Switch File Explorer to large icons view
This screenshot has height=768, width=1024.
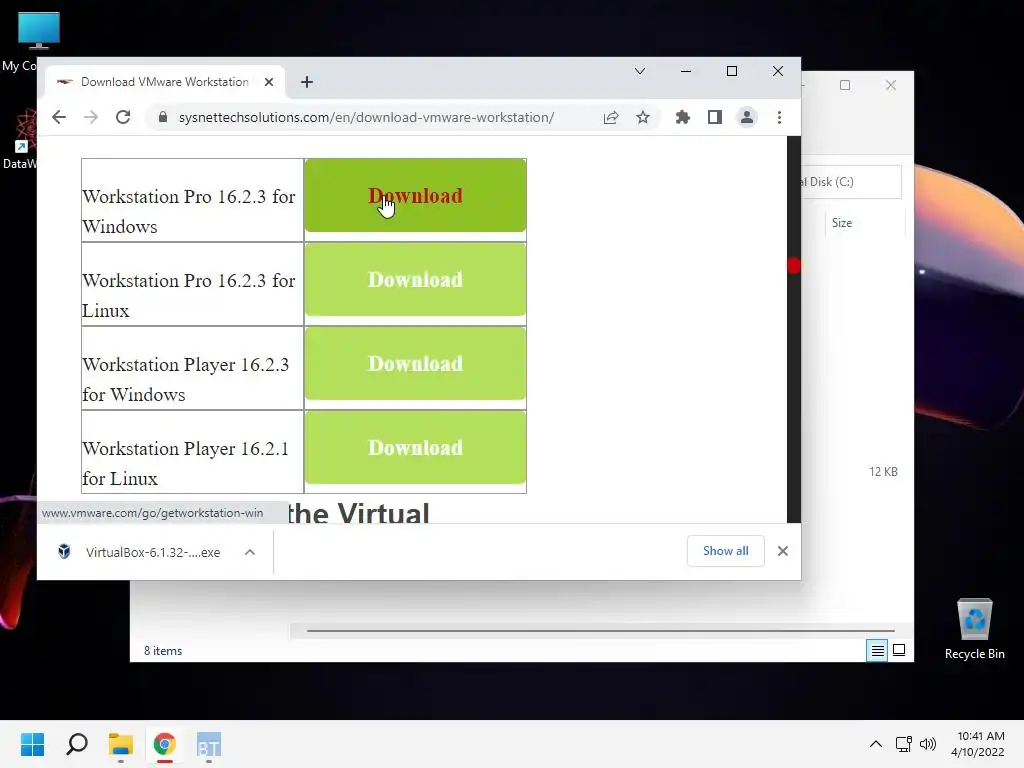point(899,650)
